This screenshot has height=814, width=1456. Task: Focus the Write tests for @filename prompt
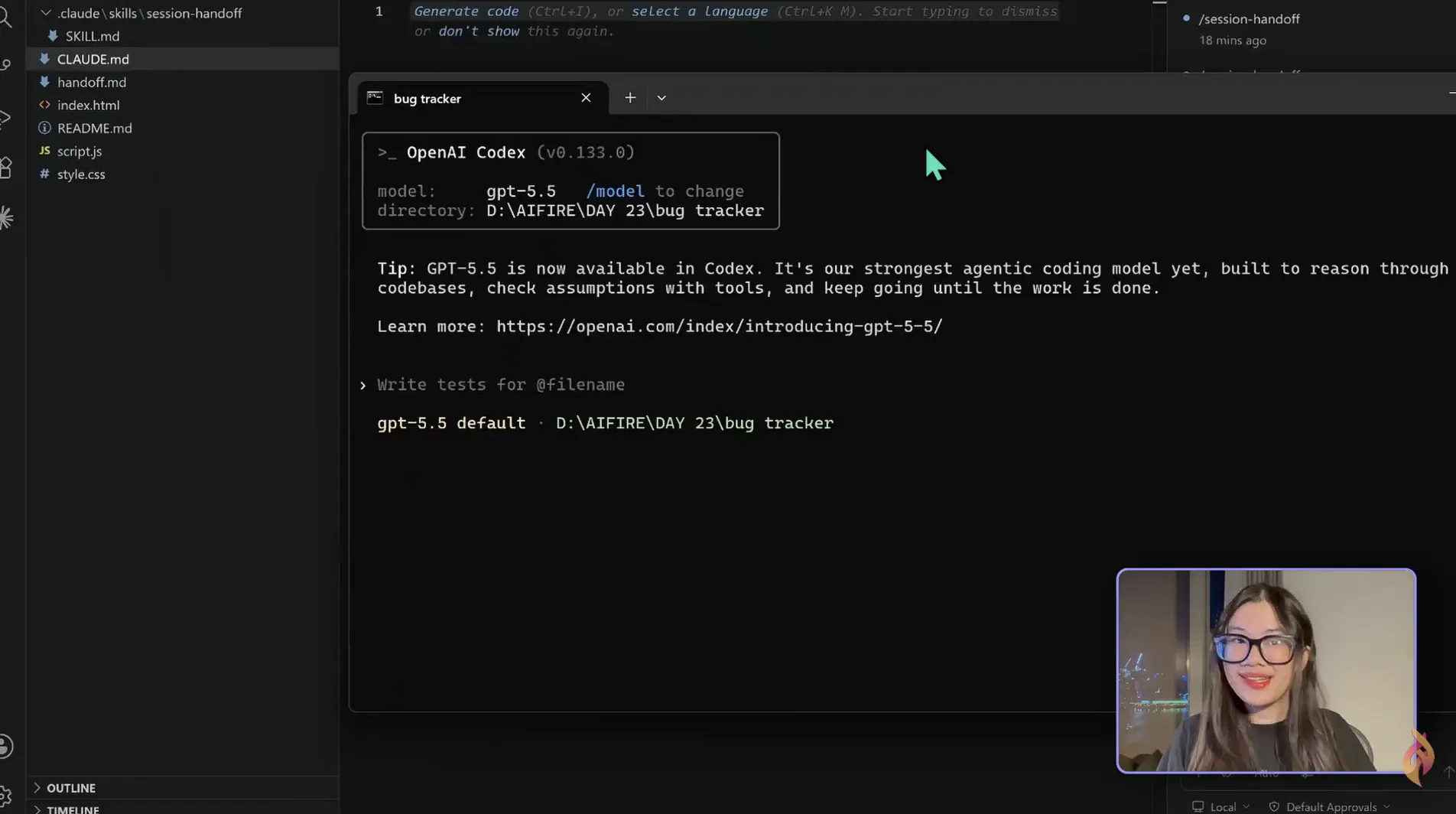click(x=500, y=385)
